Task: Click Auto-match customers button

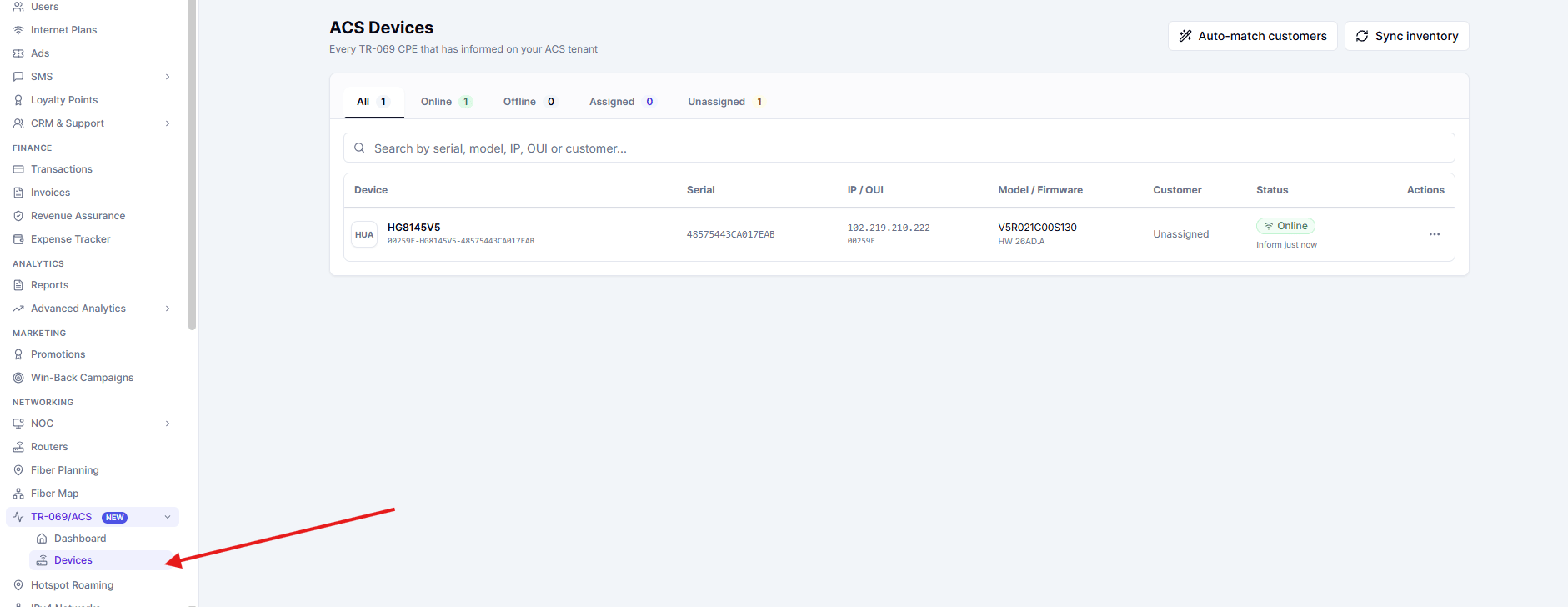Action: (x=1253, y=36)
